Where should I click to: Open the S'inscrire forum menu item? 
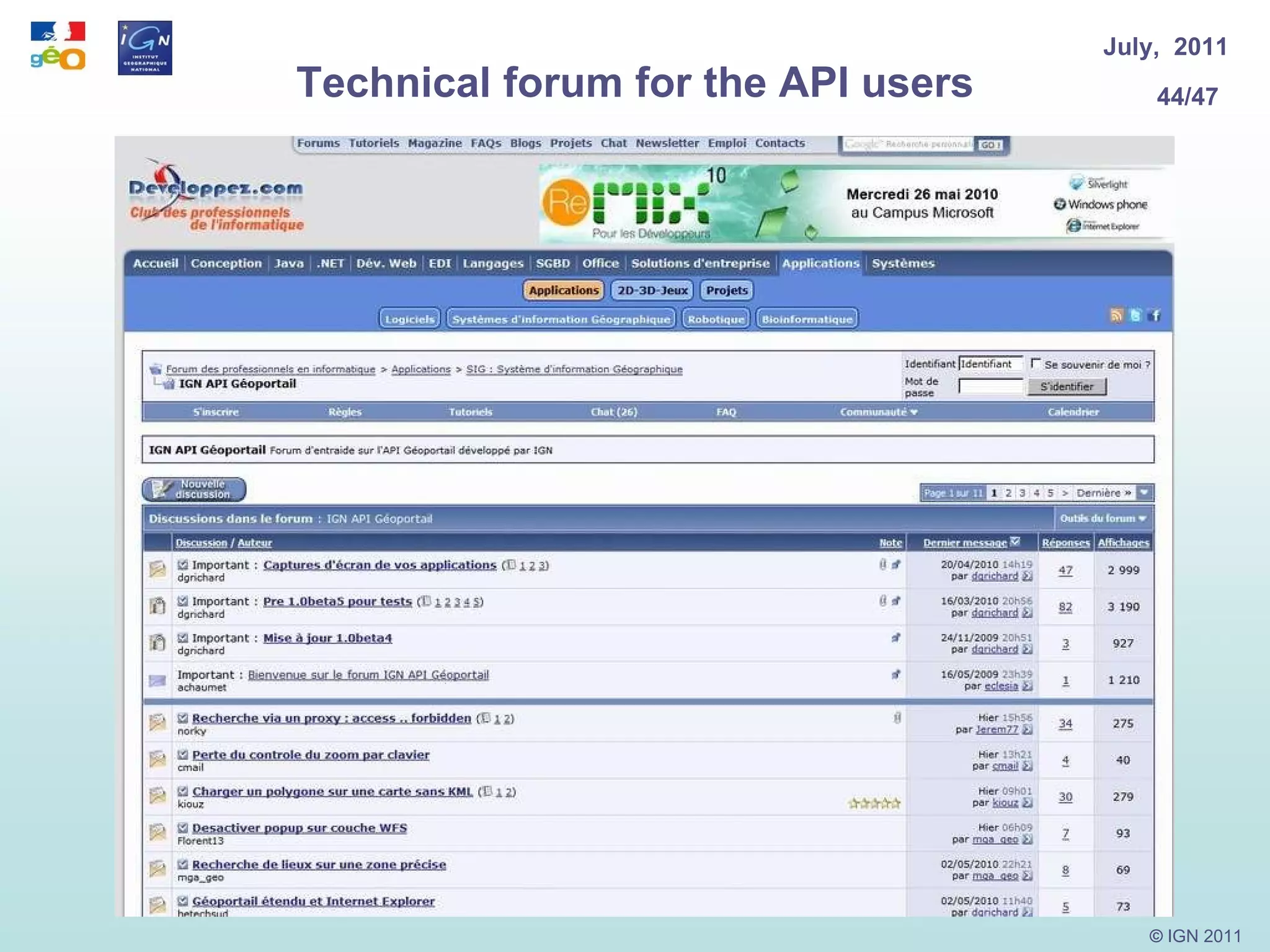216,412
